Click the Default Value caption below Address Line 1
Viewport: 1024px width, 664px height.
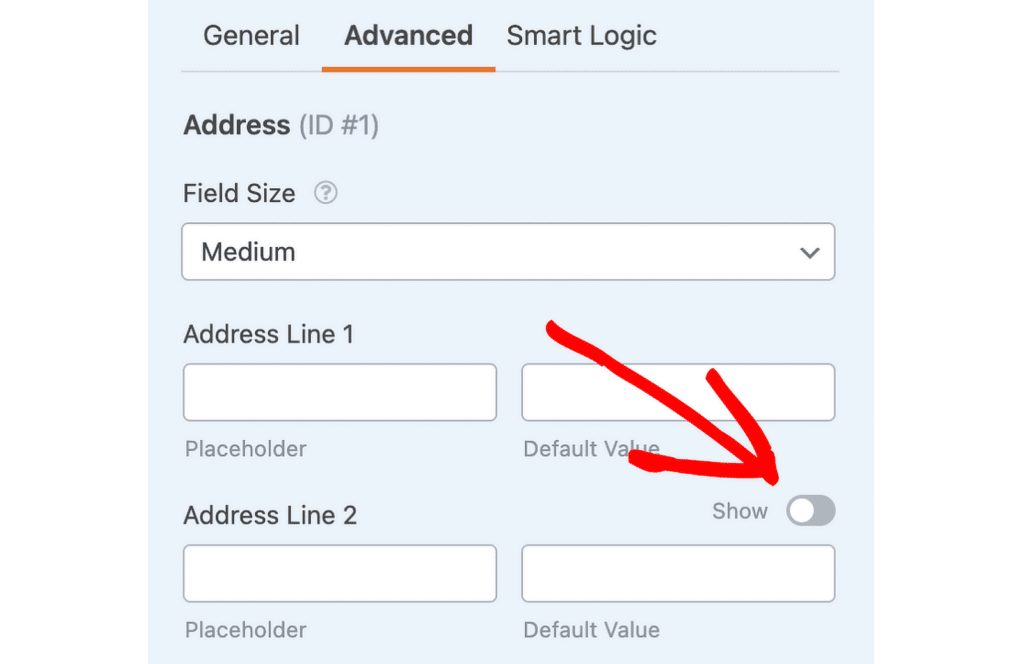coord(591,449)
